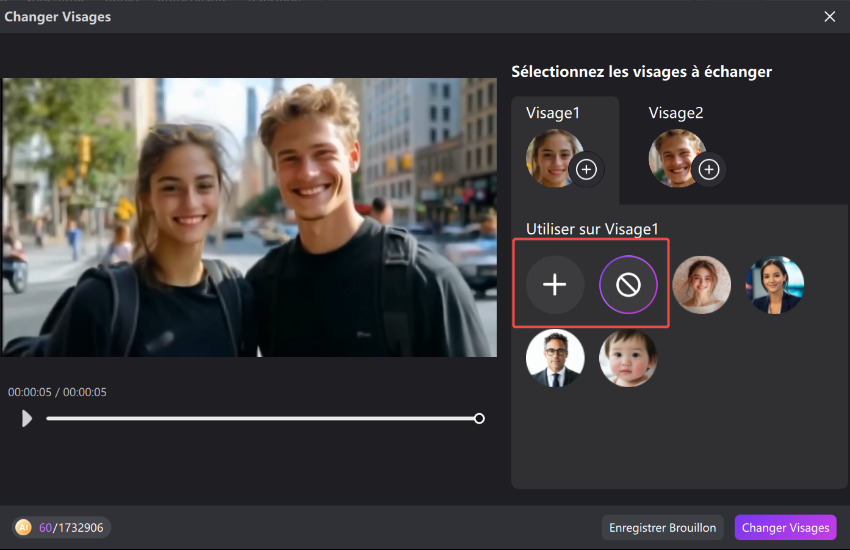Click the AI credits coin icon
This screenshot has height=550, width=850.
click(x=23, y=527)
